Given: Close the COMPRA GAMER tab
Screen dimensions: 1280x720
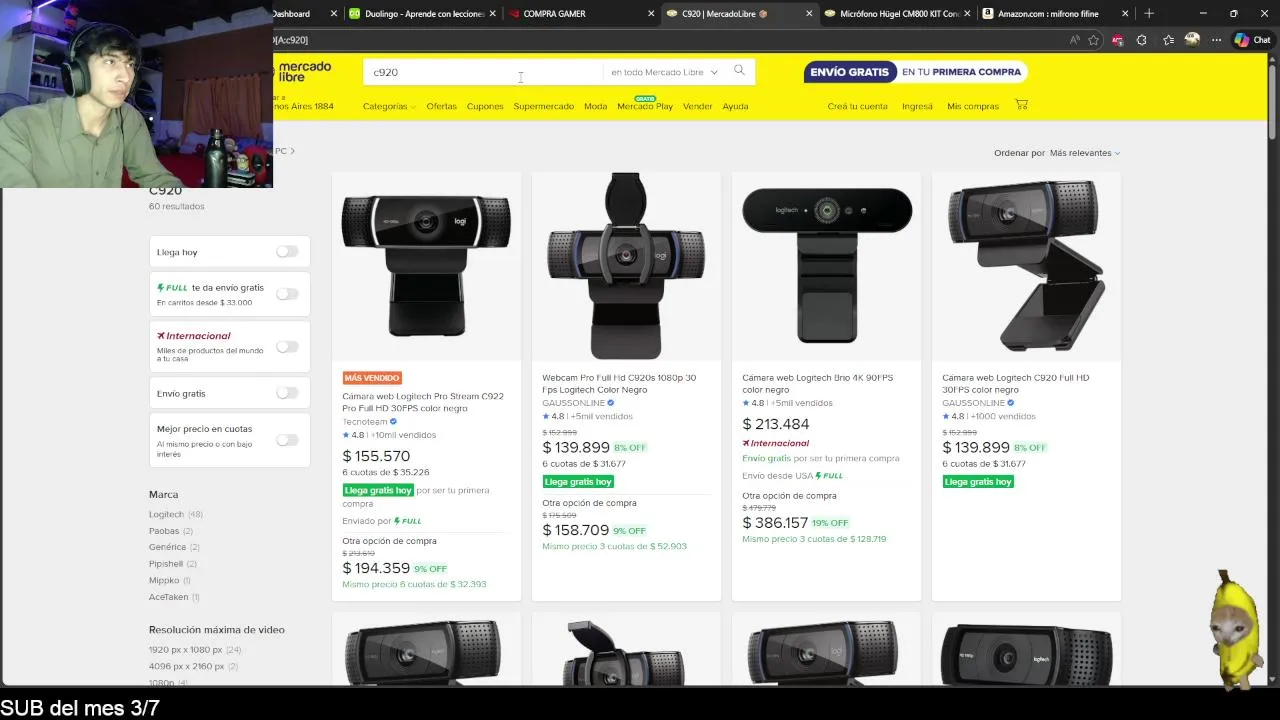Looking at the screenshot, I should pyautogui.click(x=651, y=14).
